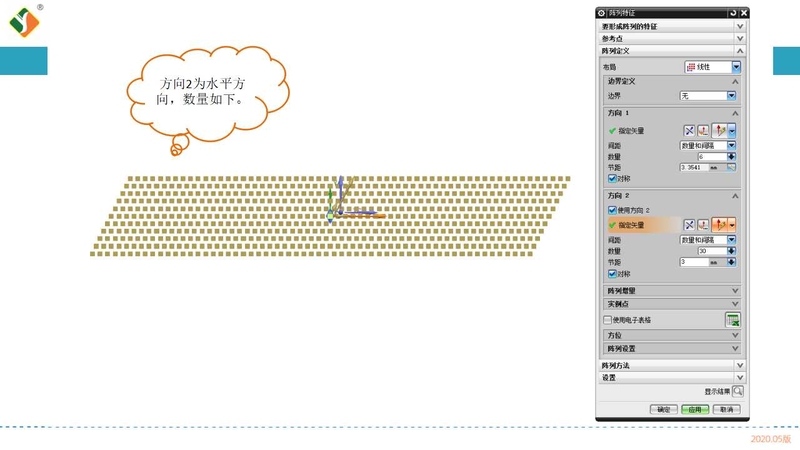Toggle the 使用方向 2 checkbox
Viewport: 800px width, 450px height.
(612, 210)
